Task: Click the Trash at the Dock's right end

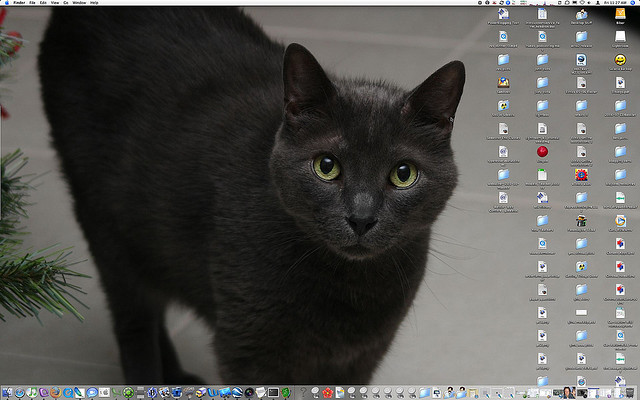Action: point(632,392)
